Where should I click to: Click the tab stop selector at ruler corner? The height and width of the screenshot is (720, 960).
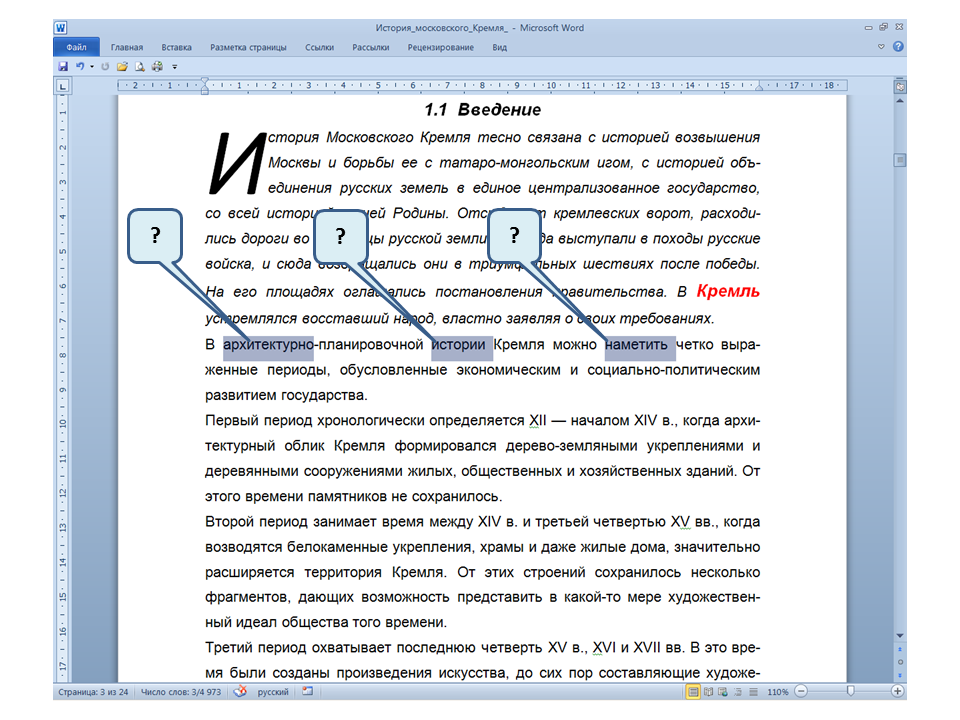pyautogui.click(x=62, y=87)
